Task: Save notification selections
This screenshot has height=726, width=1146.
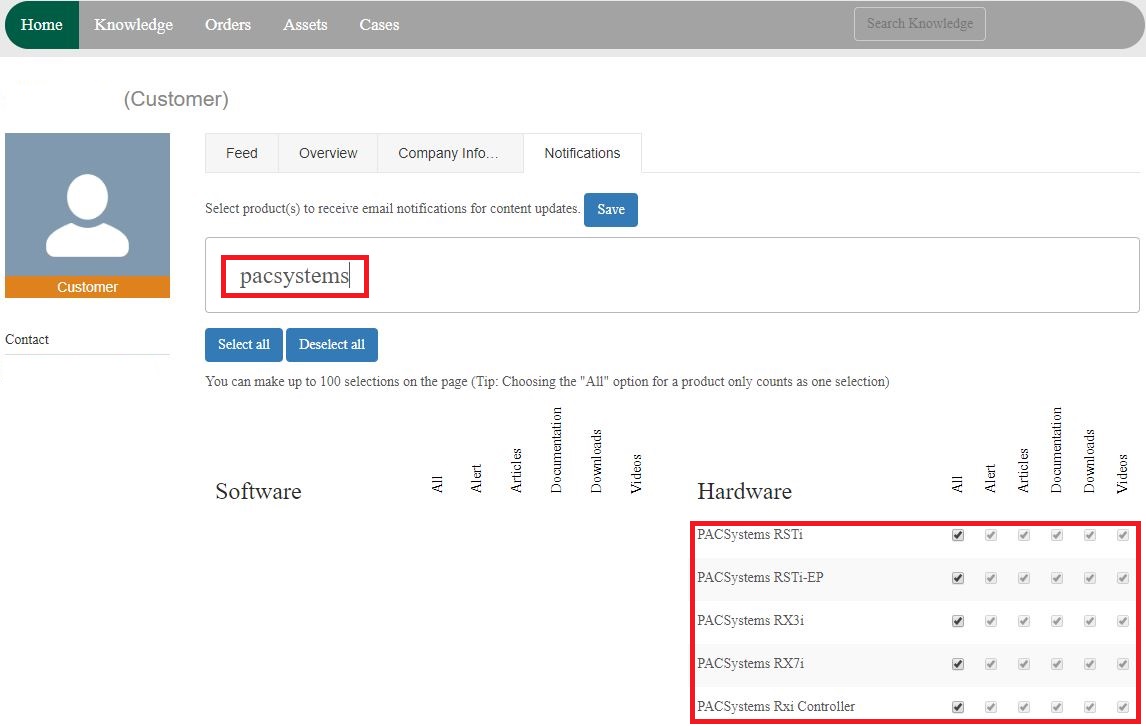Action: pyautogui.click(x=611, y=210)
